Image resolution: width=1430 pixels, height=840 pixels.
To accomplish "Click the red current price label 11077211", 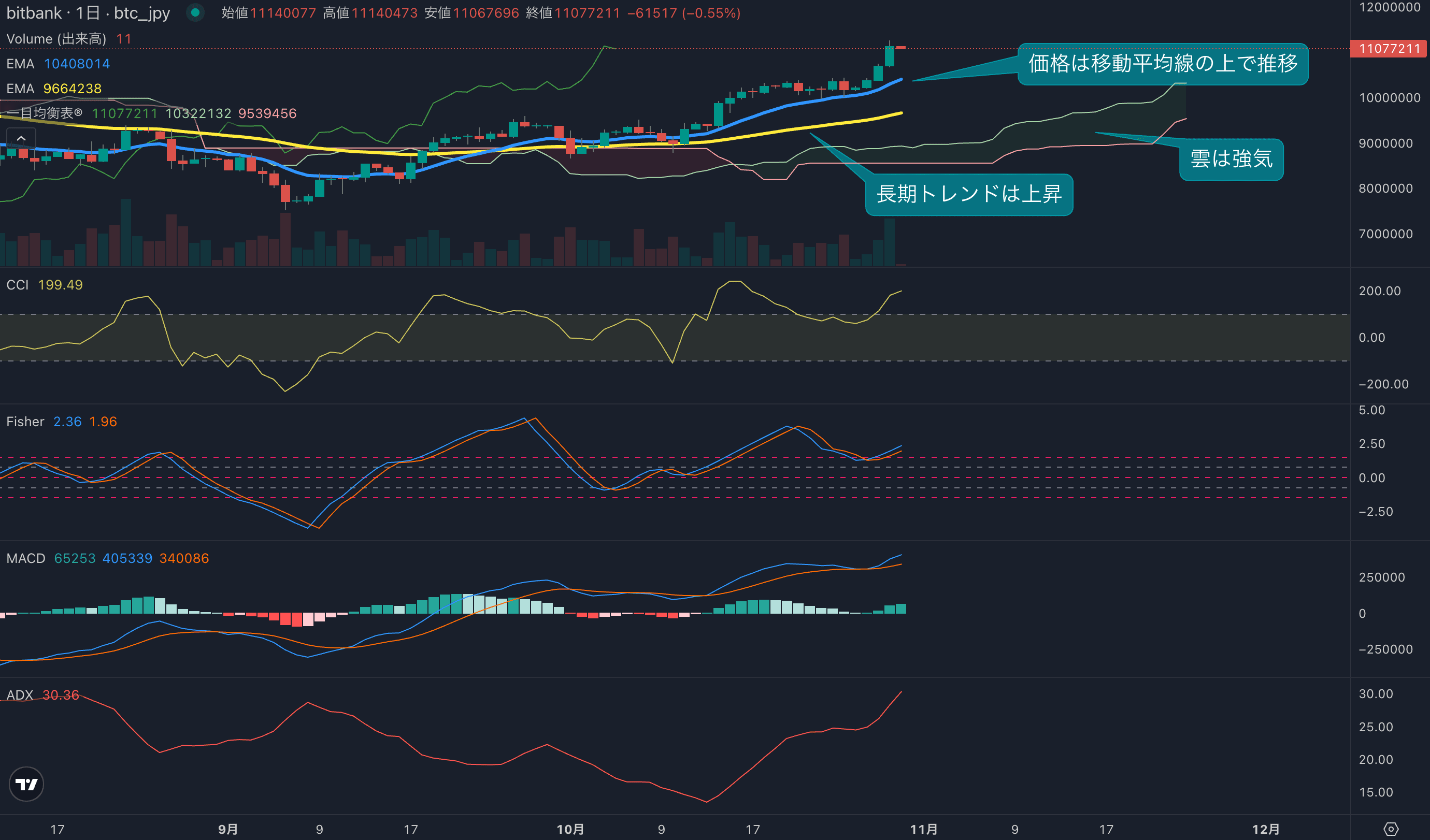I will (1389, 49).
